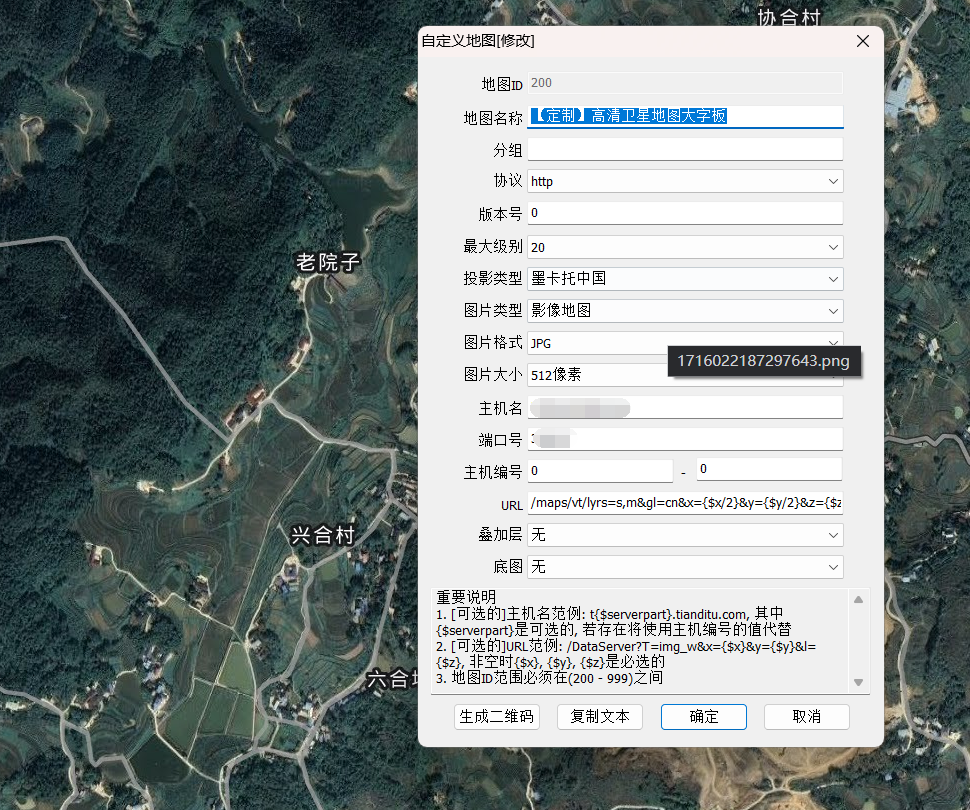Image resolution: width=970 pixels, height=810 pixels.
Task: Cancel using the 取消 button
Action: pyautogui.click(x=806, y=717)
